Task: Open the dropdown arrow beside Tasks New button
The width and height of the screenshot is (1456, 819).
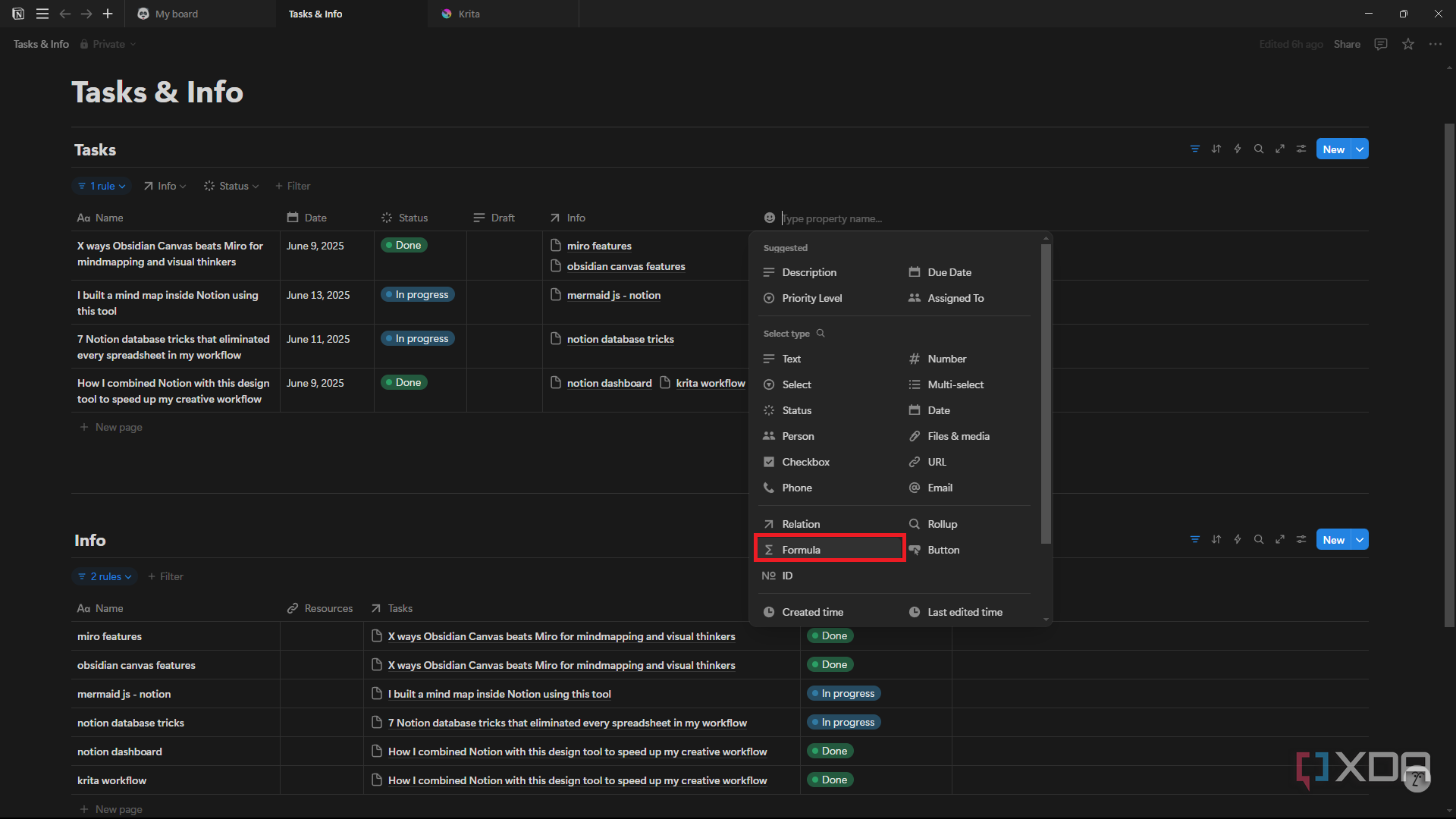Action: point(1360,149)
